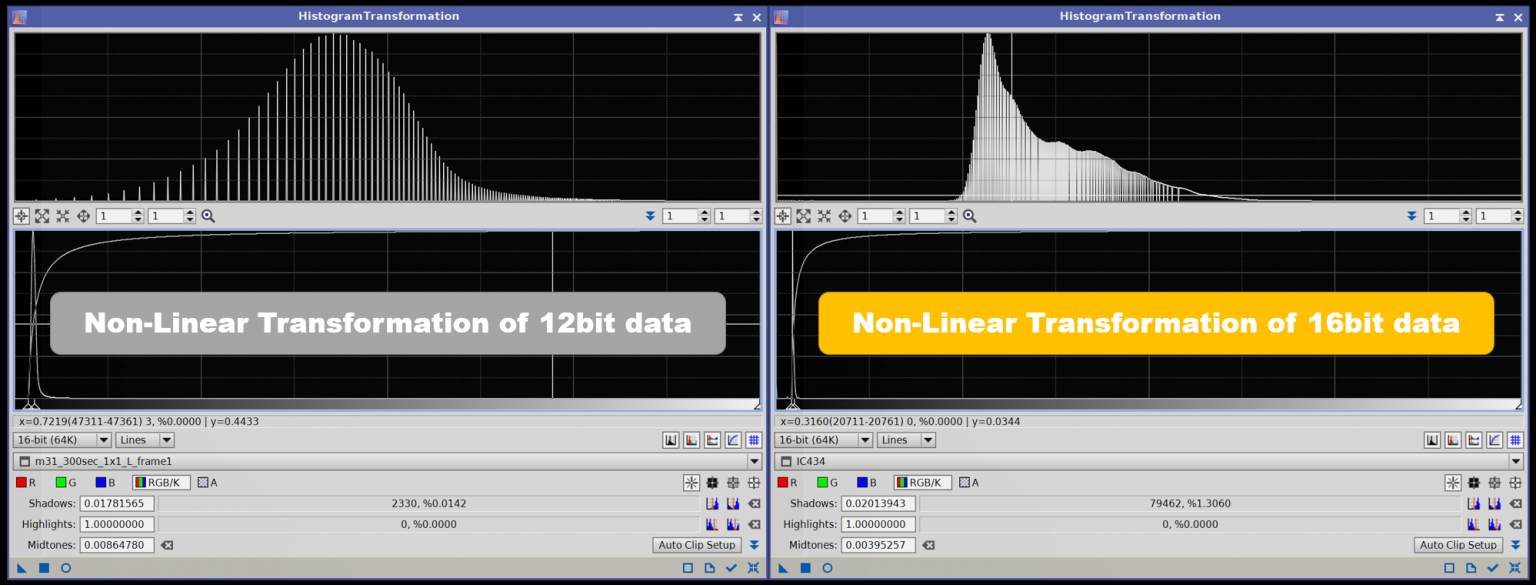Reset the midtones balance in the m31 window
This screenshot has width=1536, height=585.
pyautogui.click(x=167, y=545)
